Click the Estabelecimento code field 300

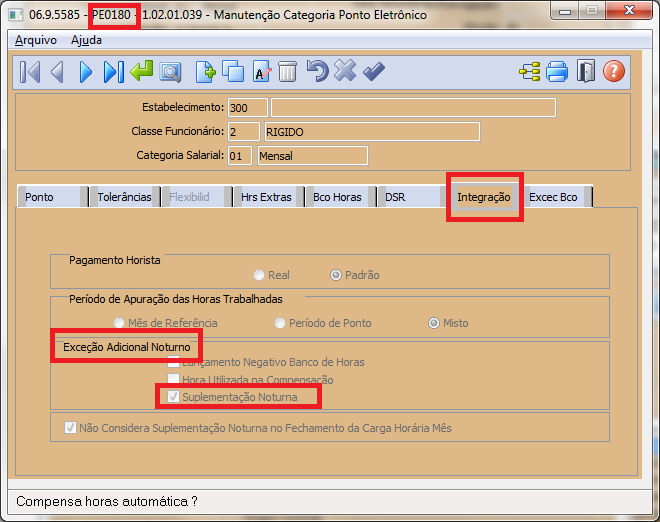(x=248, y=108)
